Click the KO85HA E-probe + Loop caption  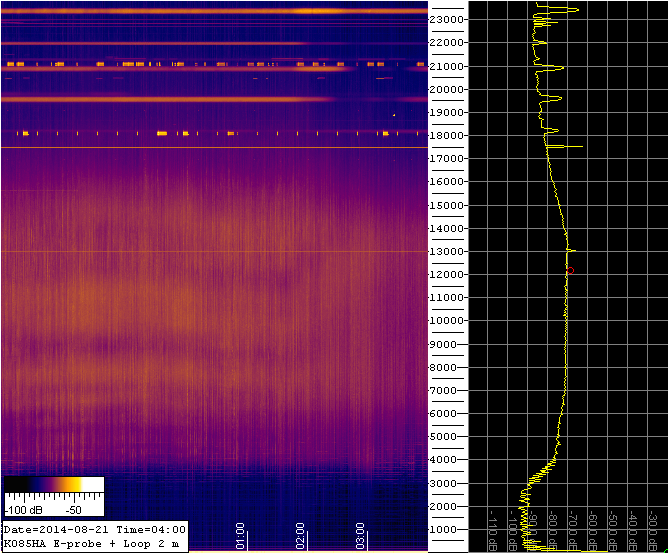(92, 544)
